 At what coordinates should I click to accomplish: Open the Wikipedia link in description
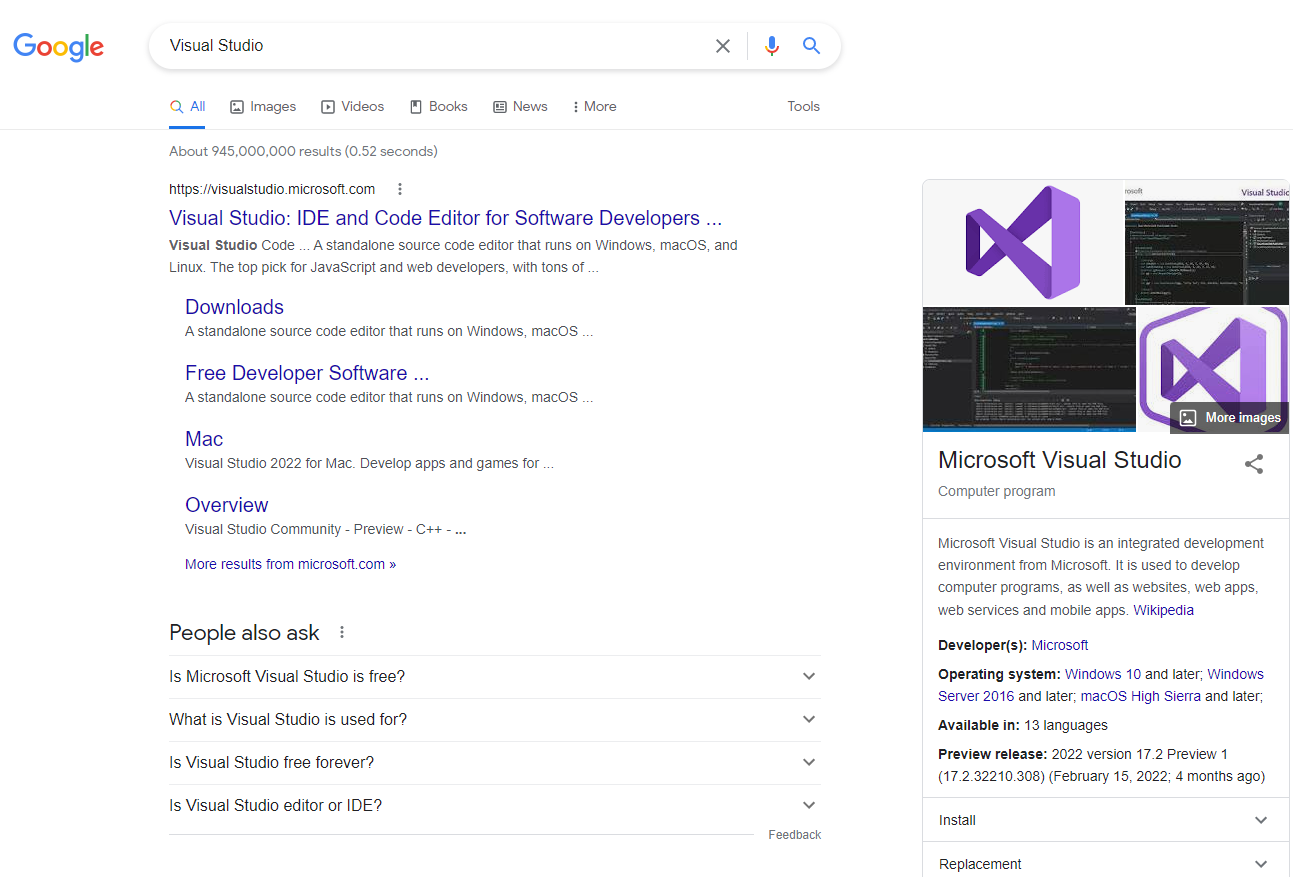(1163, 610)
